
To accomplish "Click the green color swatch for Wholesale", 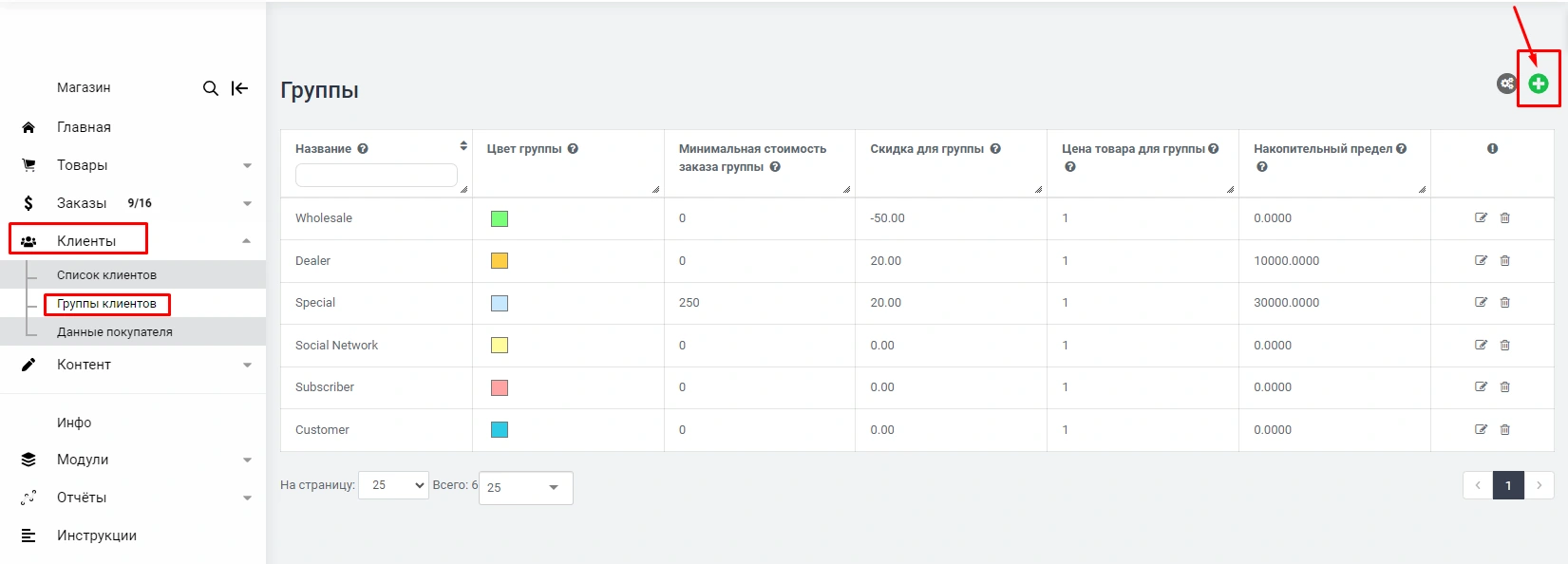I will point(500,219).
